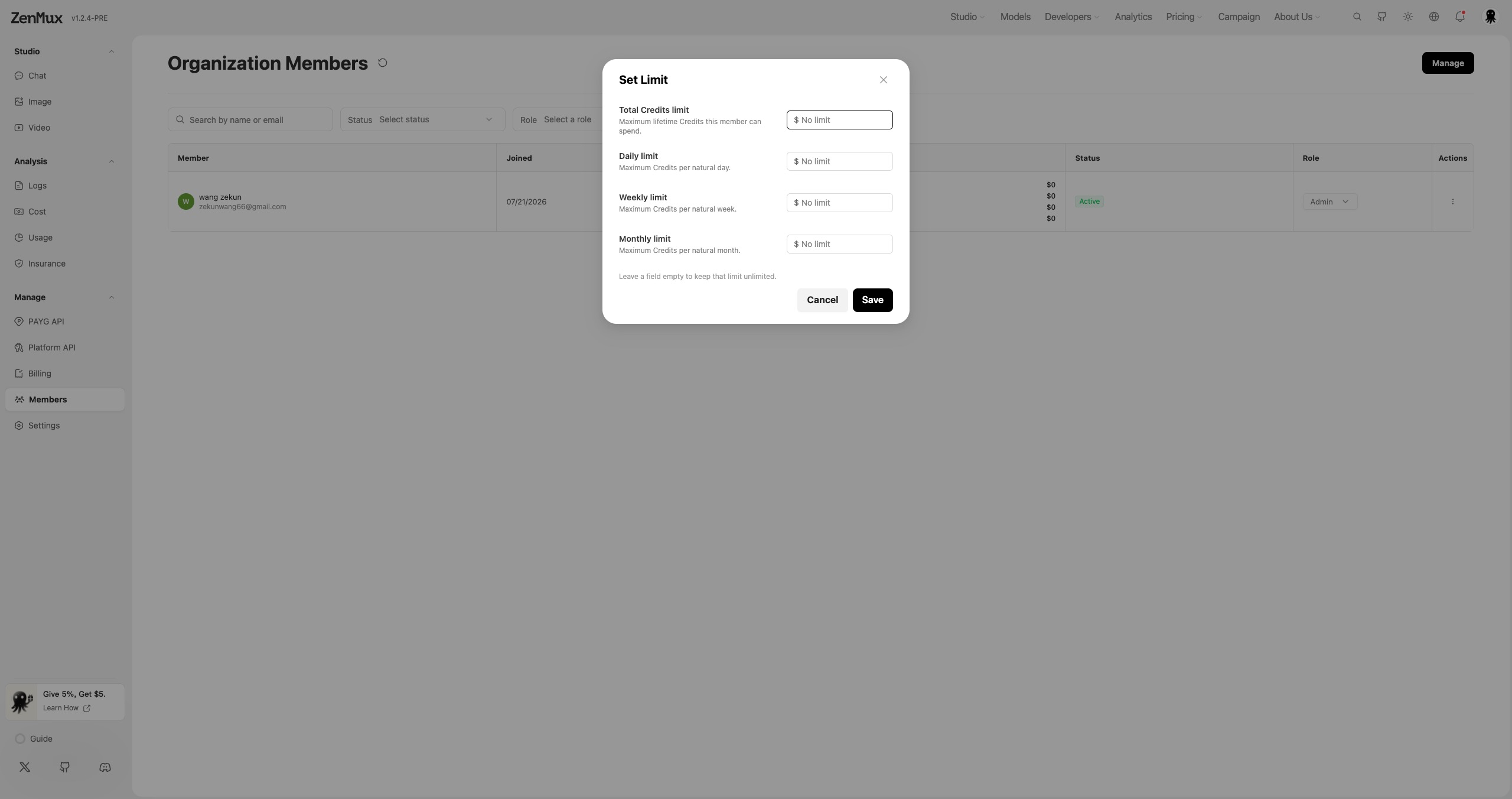Open the GitHub icon in sidebar footer
Screen dimensions: 1512x799
pos(65,767)
